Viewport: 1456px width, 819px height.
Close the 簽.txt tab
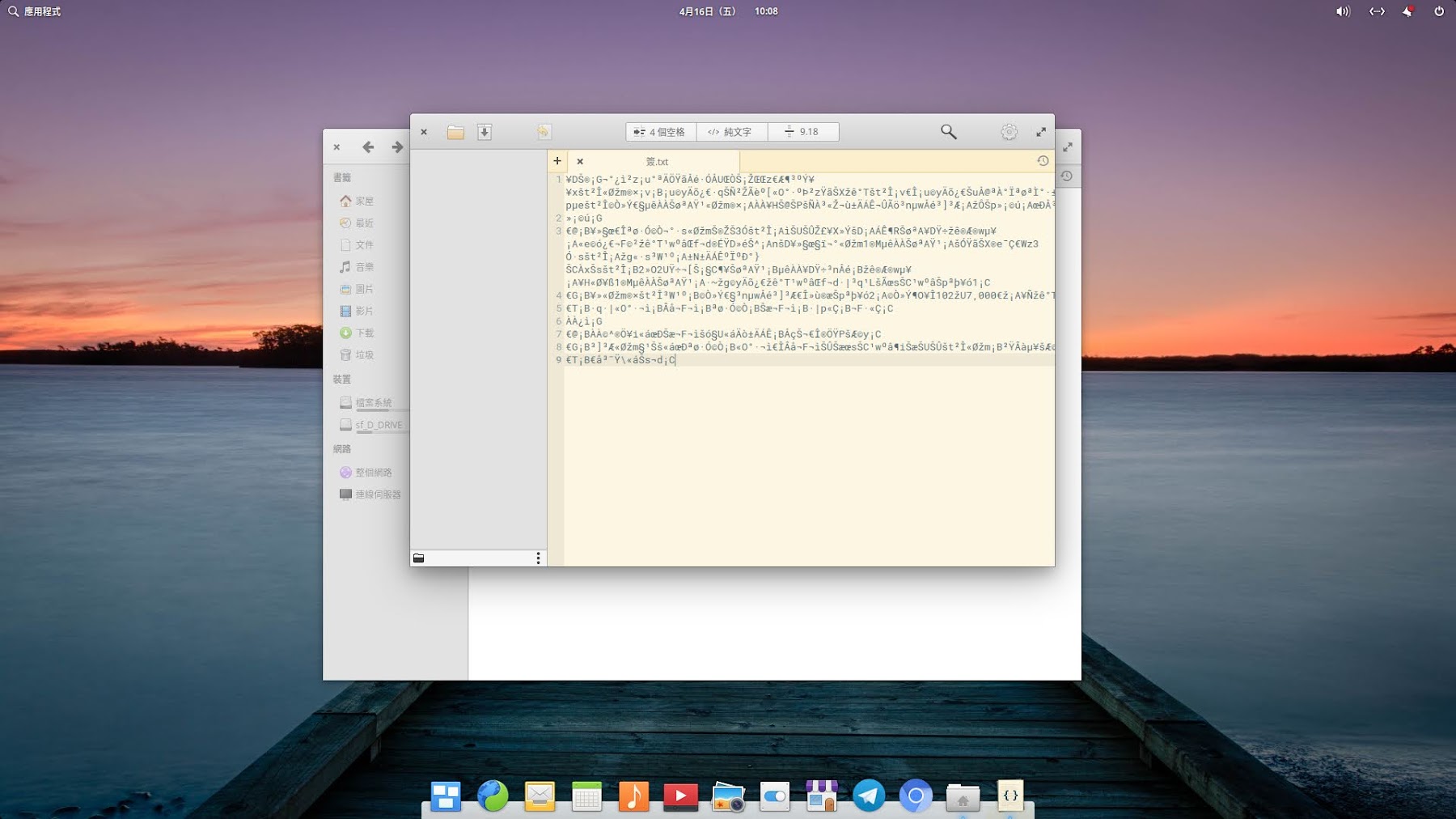(580, 162)
